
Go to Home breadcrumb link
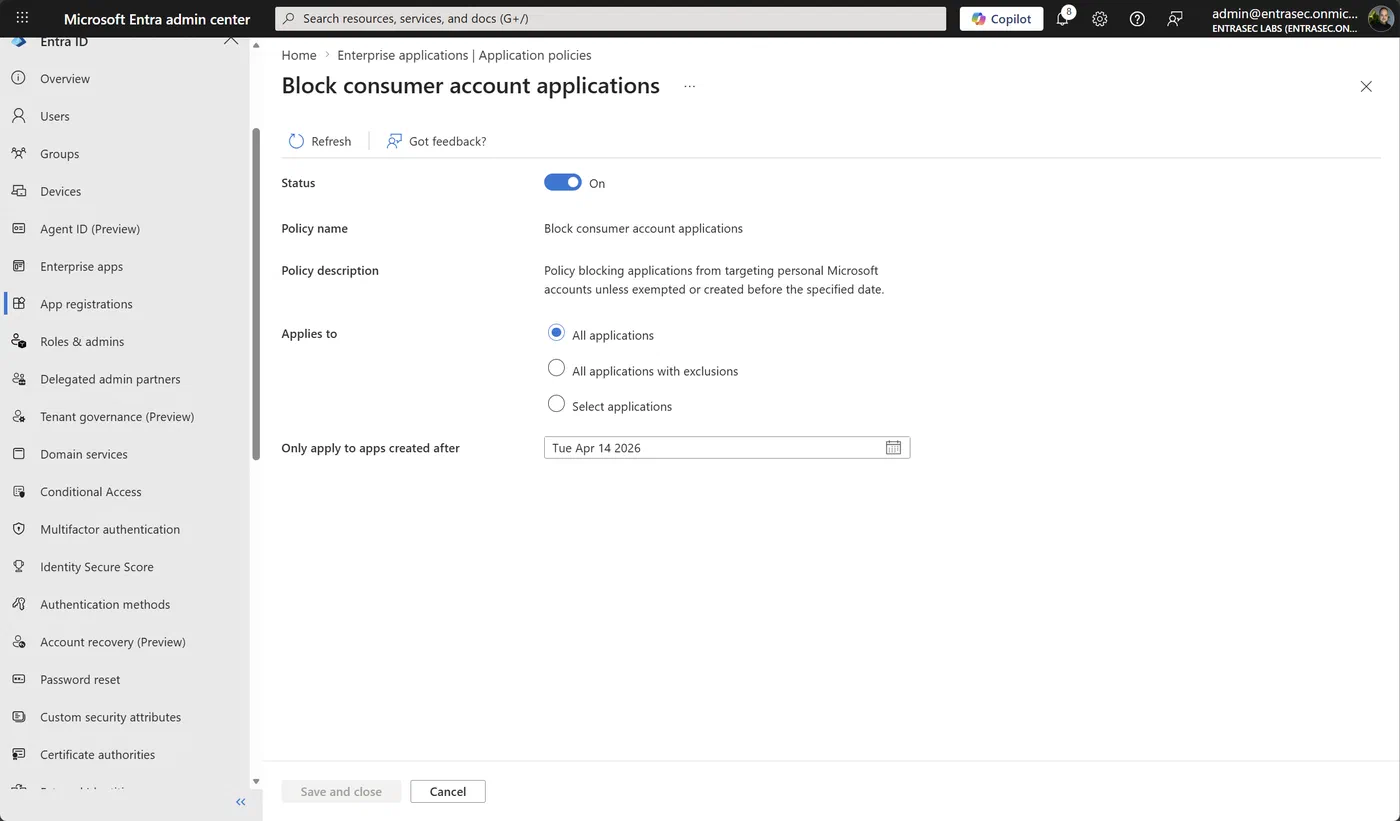pos(299,55)
